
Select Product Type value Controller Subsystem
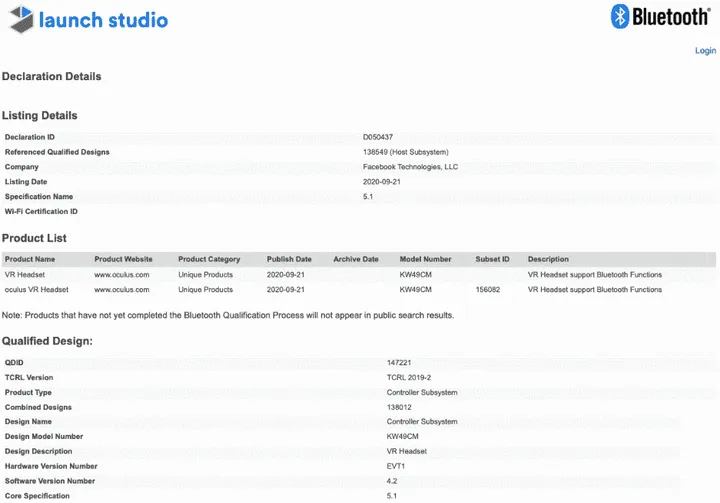422,392
